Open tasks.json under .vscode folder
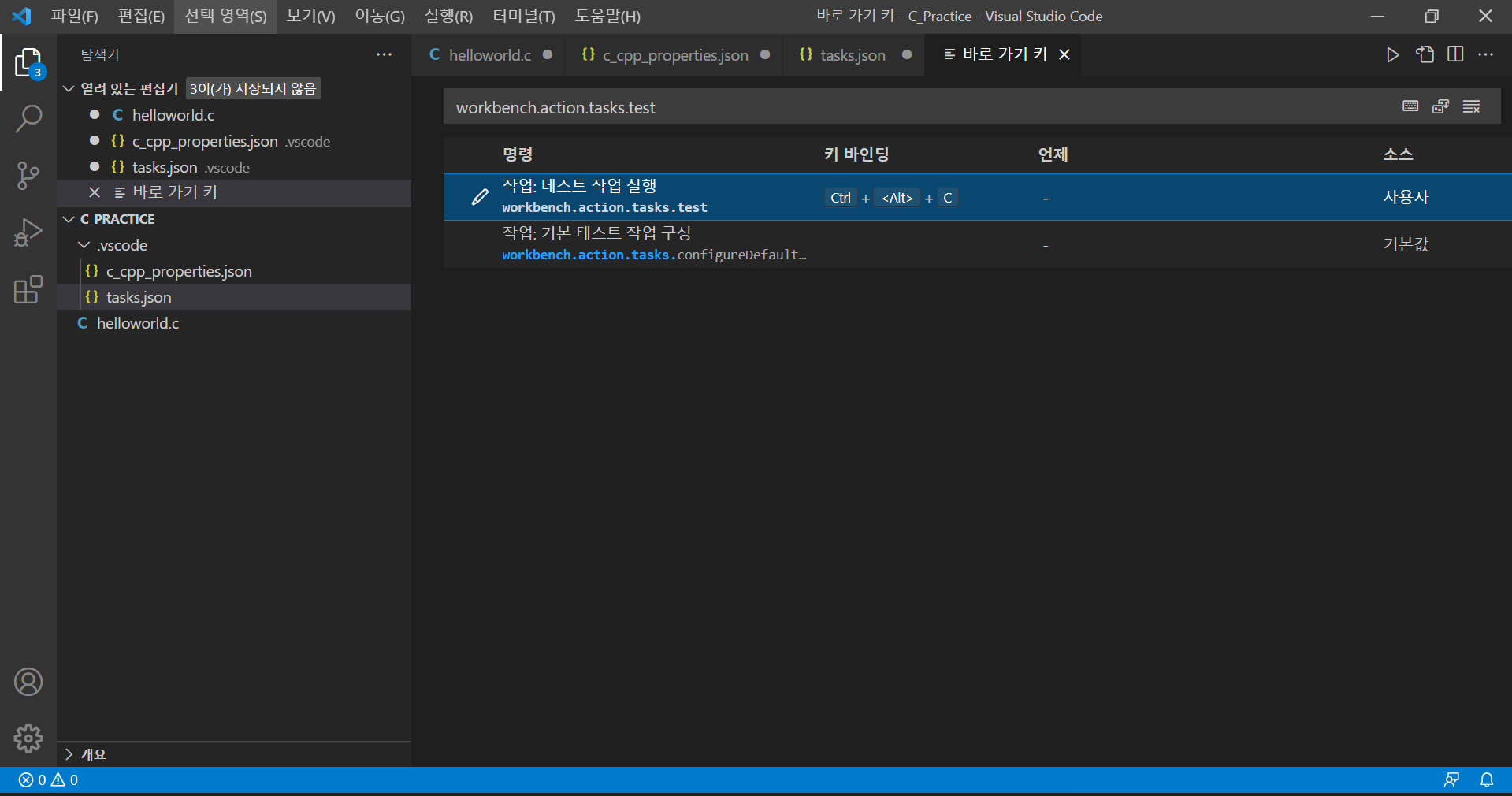Image resolution: width=1512 pixels, height=796 pixels. click(234, 297)
